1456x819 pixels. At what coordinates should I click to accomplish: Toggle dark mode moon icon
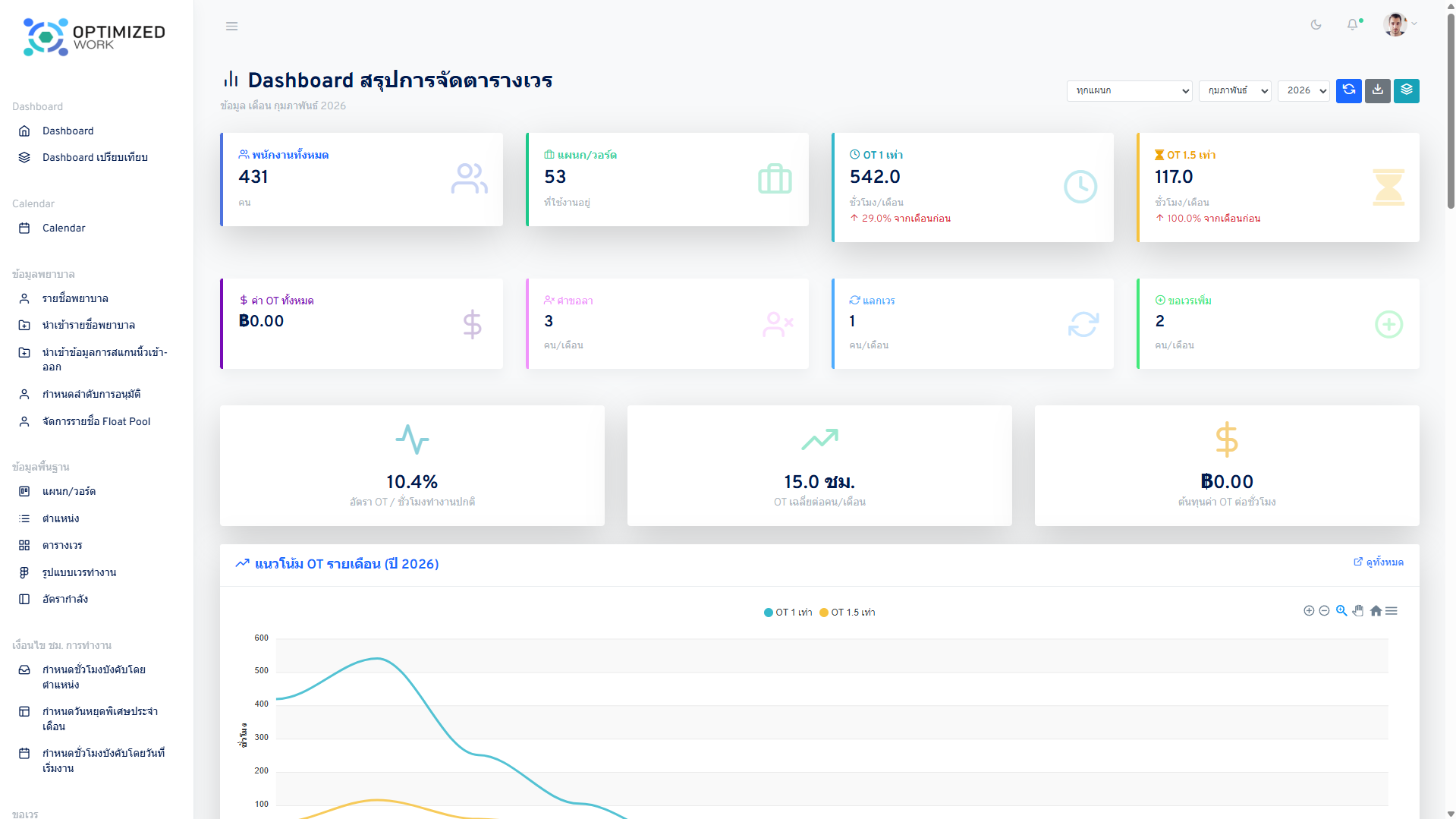[x=1316, y=25]
